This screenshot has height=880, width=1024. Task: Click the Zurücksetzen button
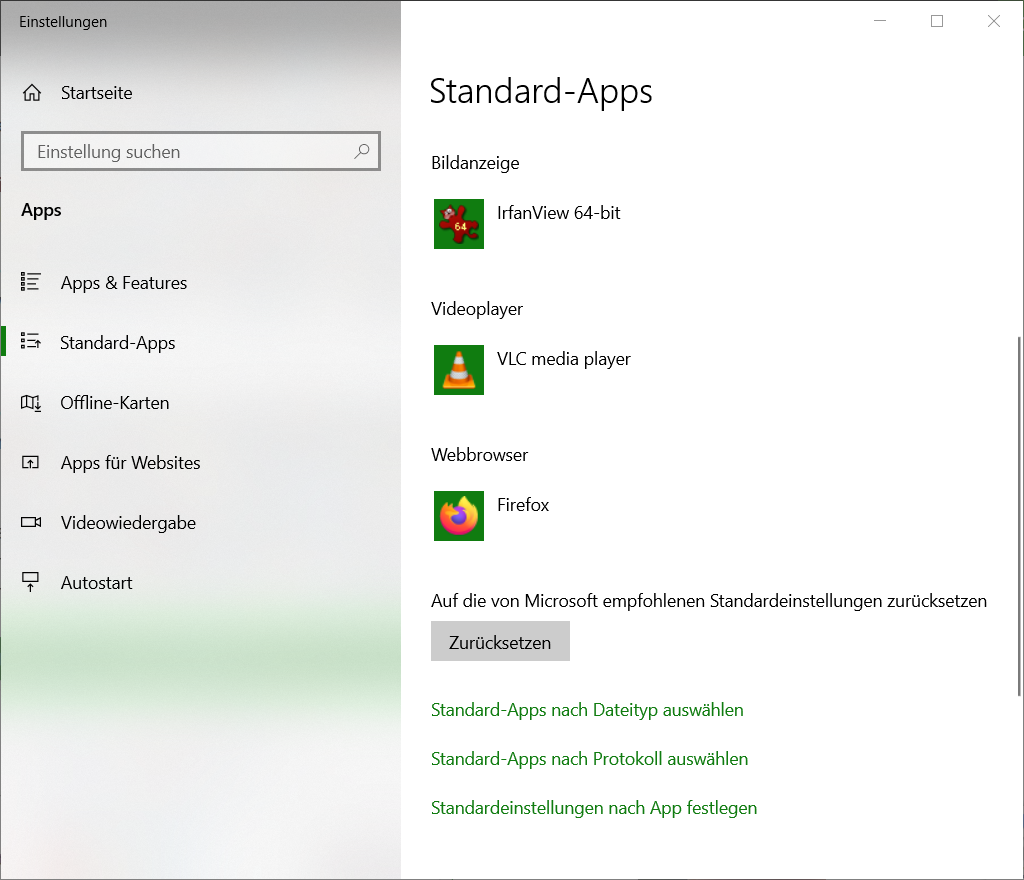pos(500,641)
